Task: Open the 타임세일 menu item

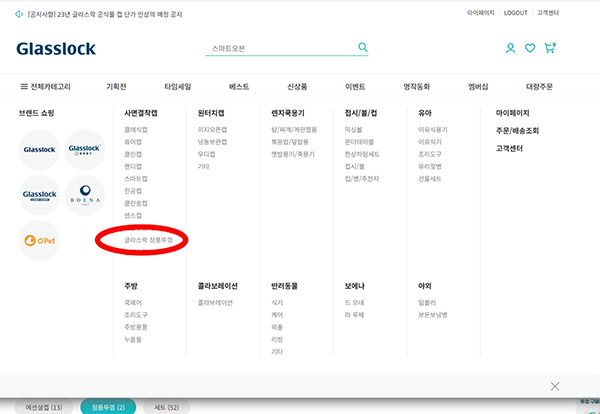Action: 178,86
